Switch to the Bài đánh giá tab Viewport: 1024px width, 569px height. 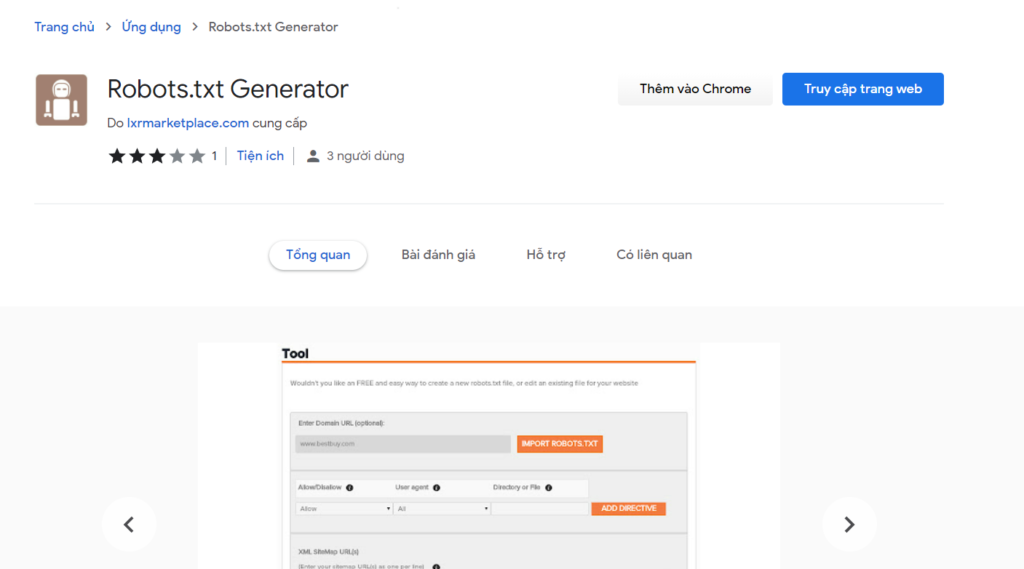[438, 255]
